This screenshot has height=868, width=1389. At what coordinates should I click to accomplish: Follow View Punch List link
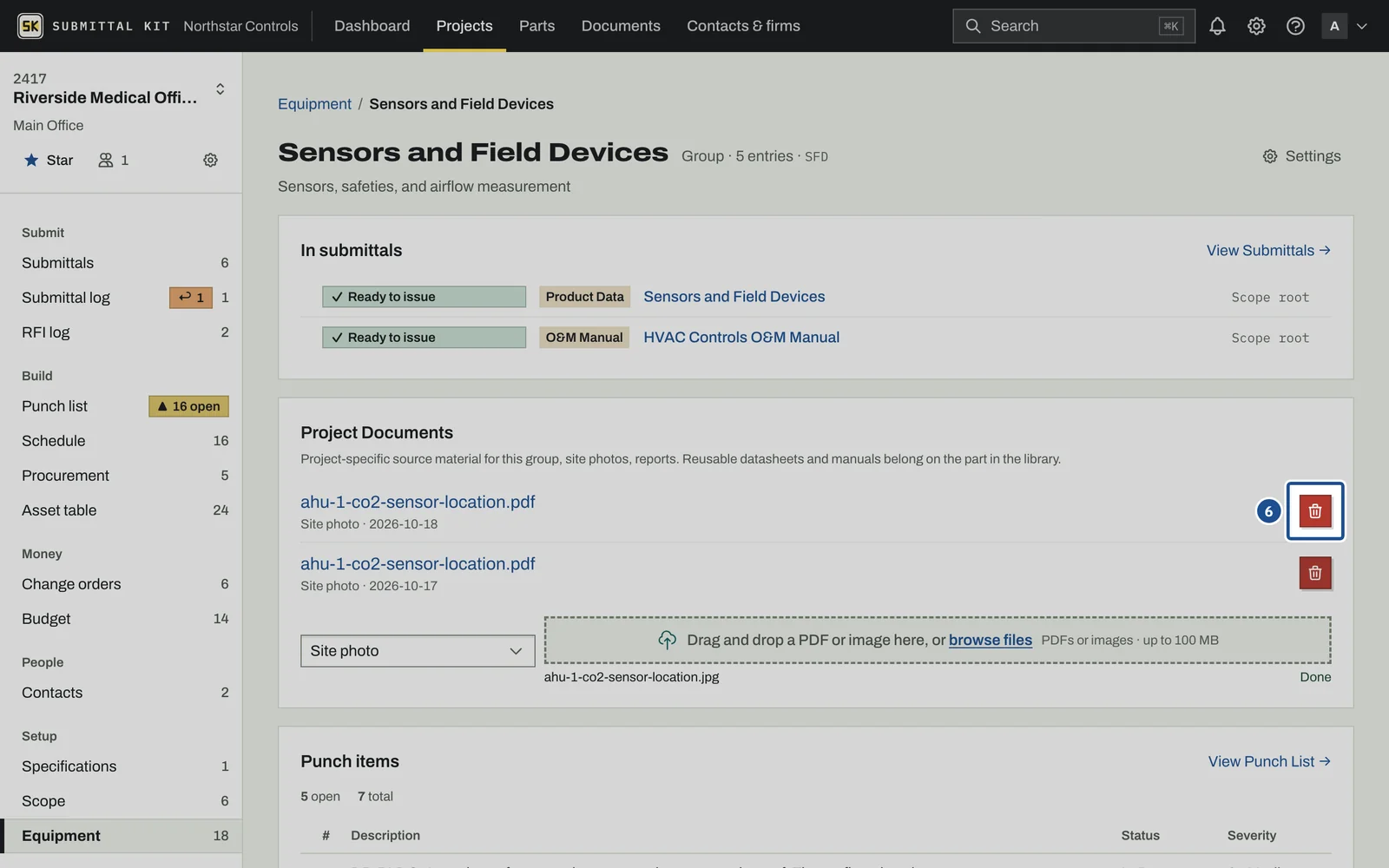1269,761
